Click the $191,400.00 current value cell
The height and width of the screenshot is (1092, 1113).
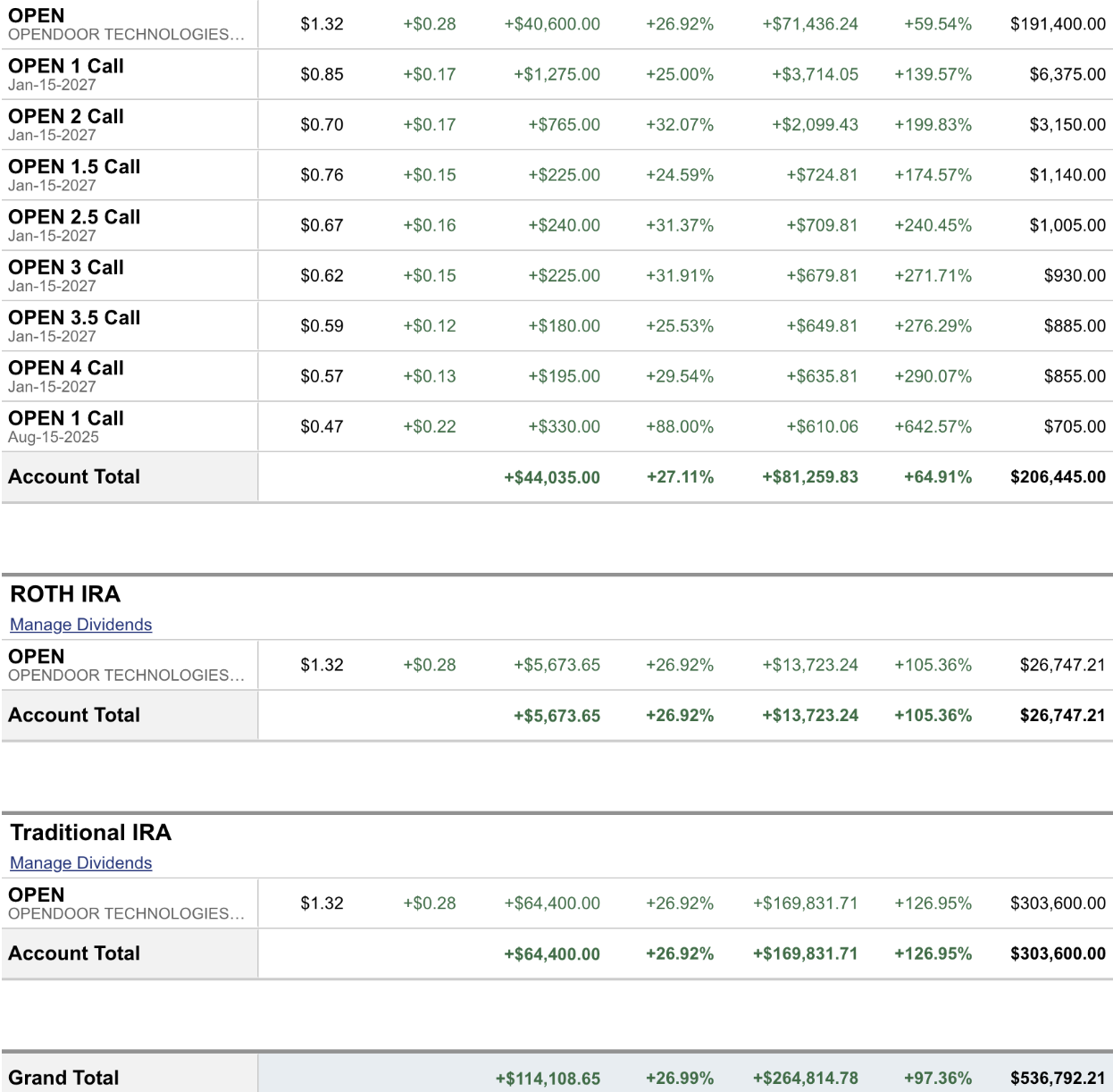(x=1058, y=24)
